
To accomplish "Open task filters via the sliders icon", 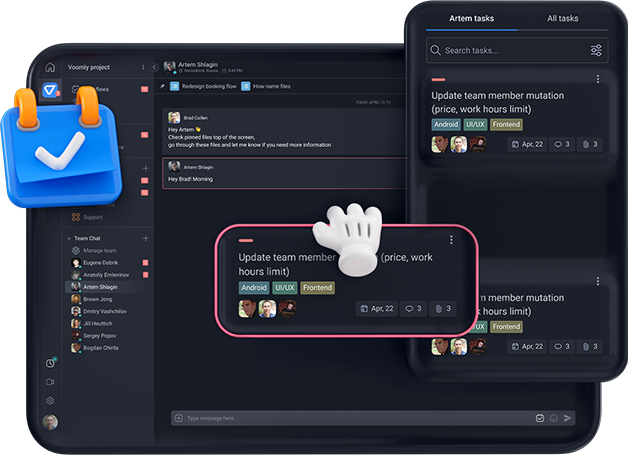I will (x=596, y=50).
